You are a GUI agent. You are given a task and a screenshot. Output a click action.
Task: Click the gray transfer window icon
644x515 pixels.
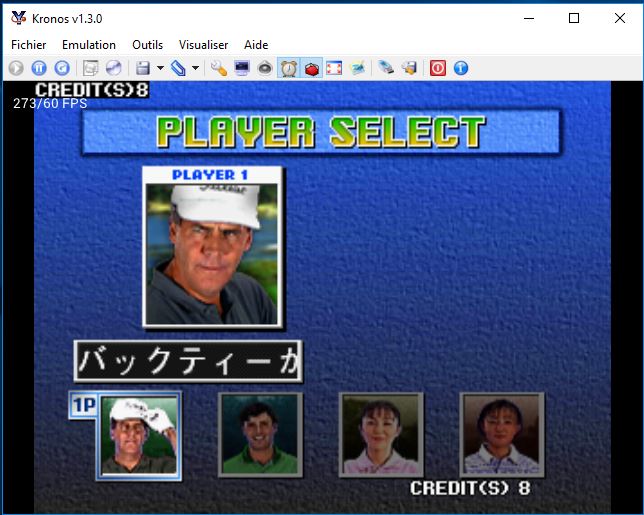90,68
